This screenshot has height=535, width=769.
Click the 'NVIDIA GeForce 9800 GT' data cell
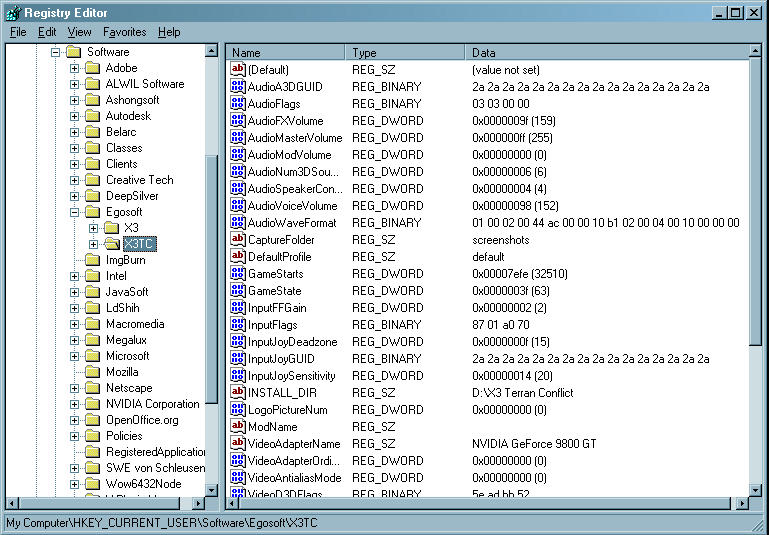pyautogui.click(x=534, y=444)
